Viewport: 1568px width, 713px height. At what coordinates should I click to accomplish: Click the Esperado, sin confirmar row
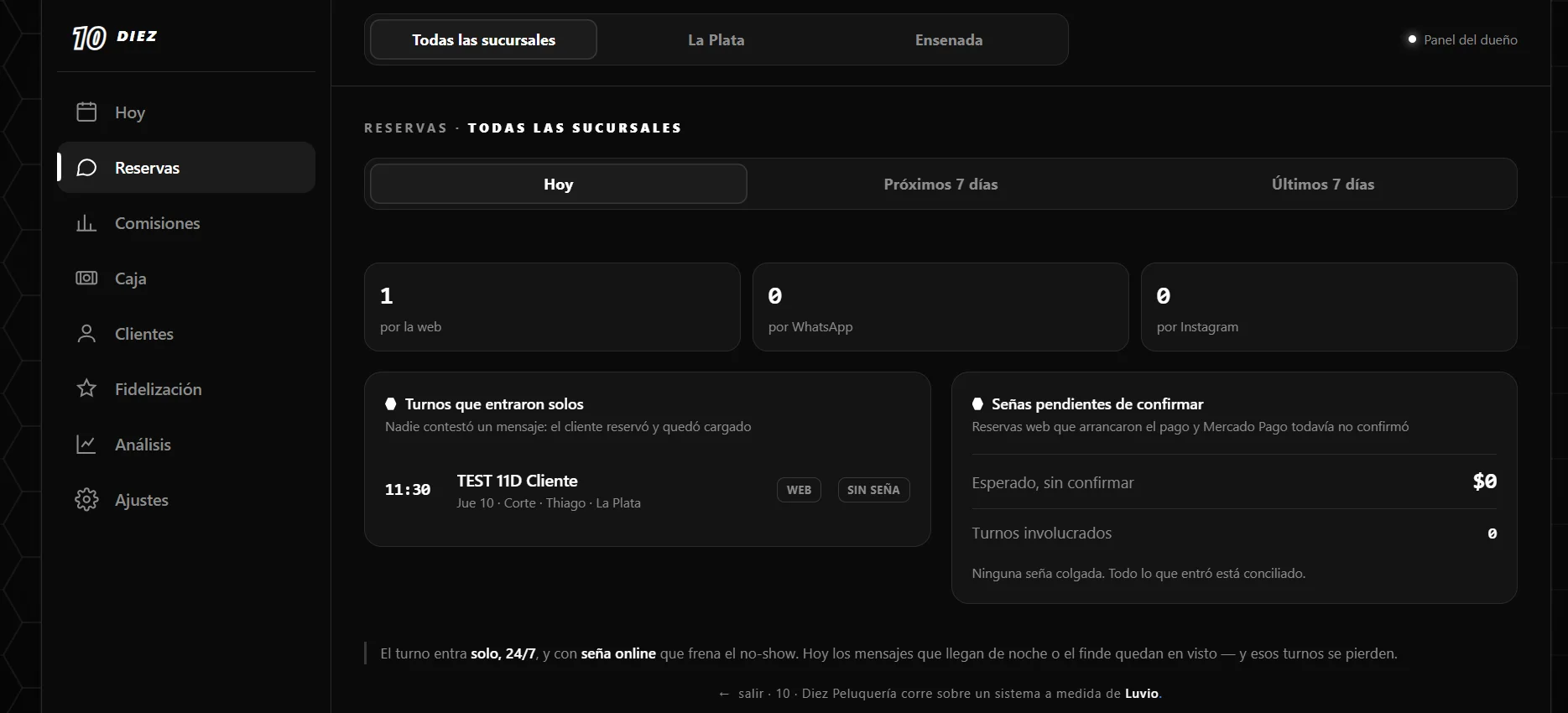[x=1234, y=482]
